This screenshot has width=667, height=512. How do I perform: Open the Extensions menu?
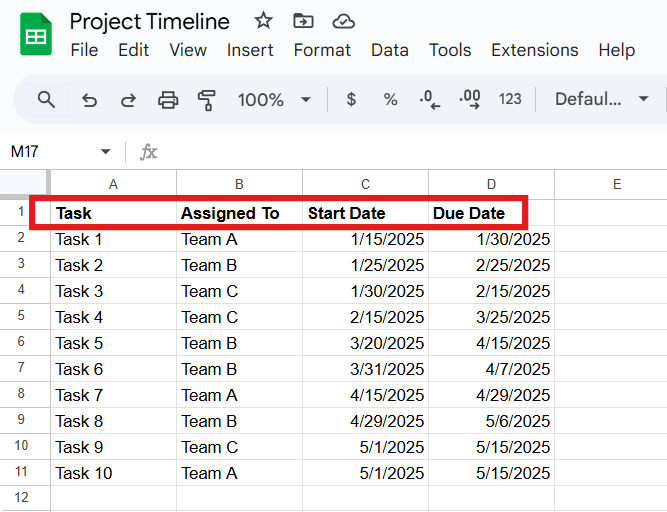pos(534,50)
